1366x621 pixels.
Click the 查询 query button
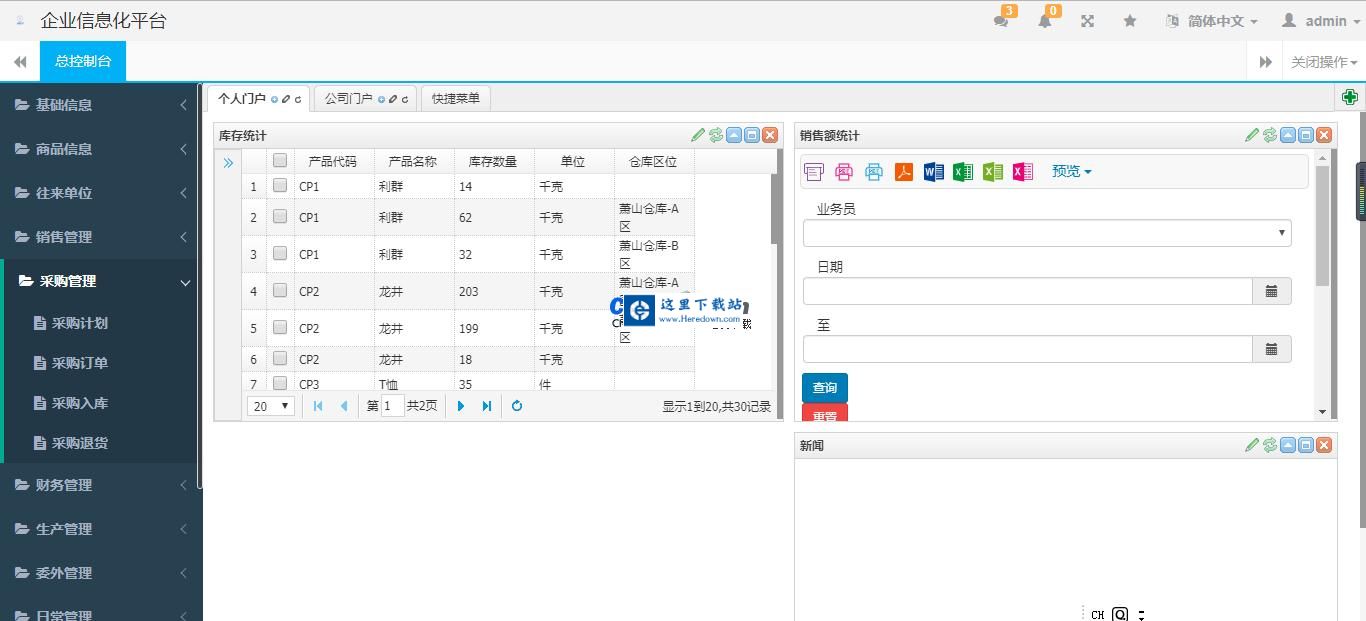tap(824, 388)
